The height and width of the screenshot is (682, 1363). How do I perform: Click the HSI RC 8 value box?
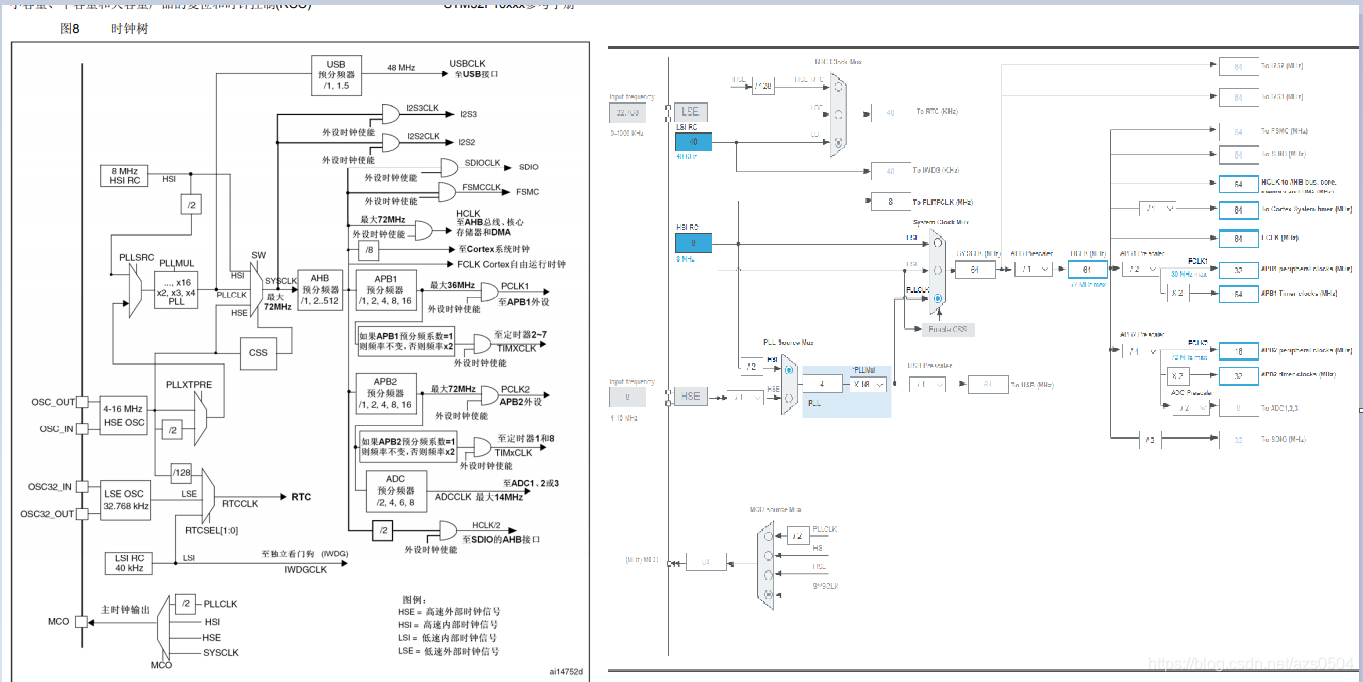[x=693, y=242]
